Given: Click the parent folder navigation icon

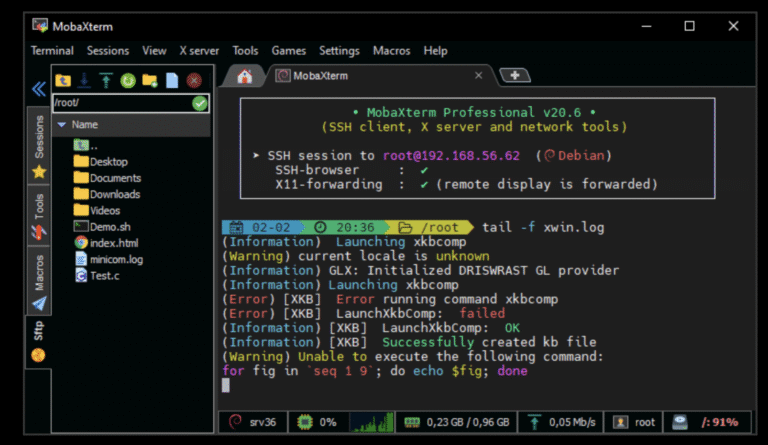Looking at the screenshot, I should [x=63, y=80].
